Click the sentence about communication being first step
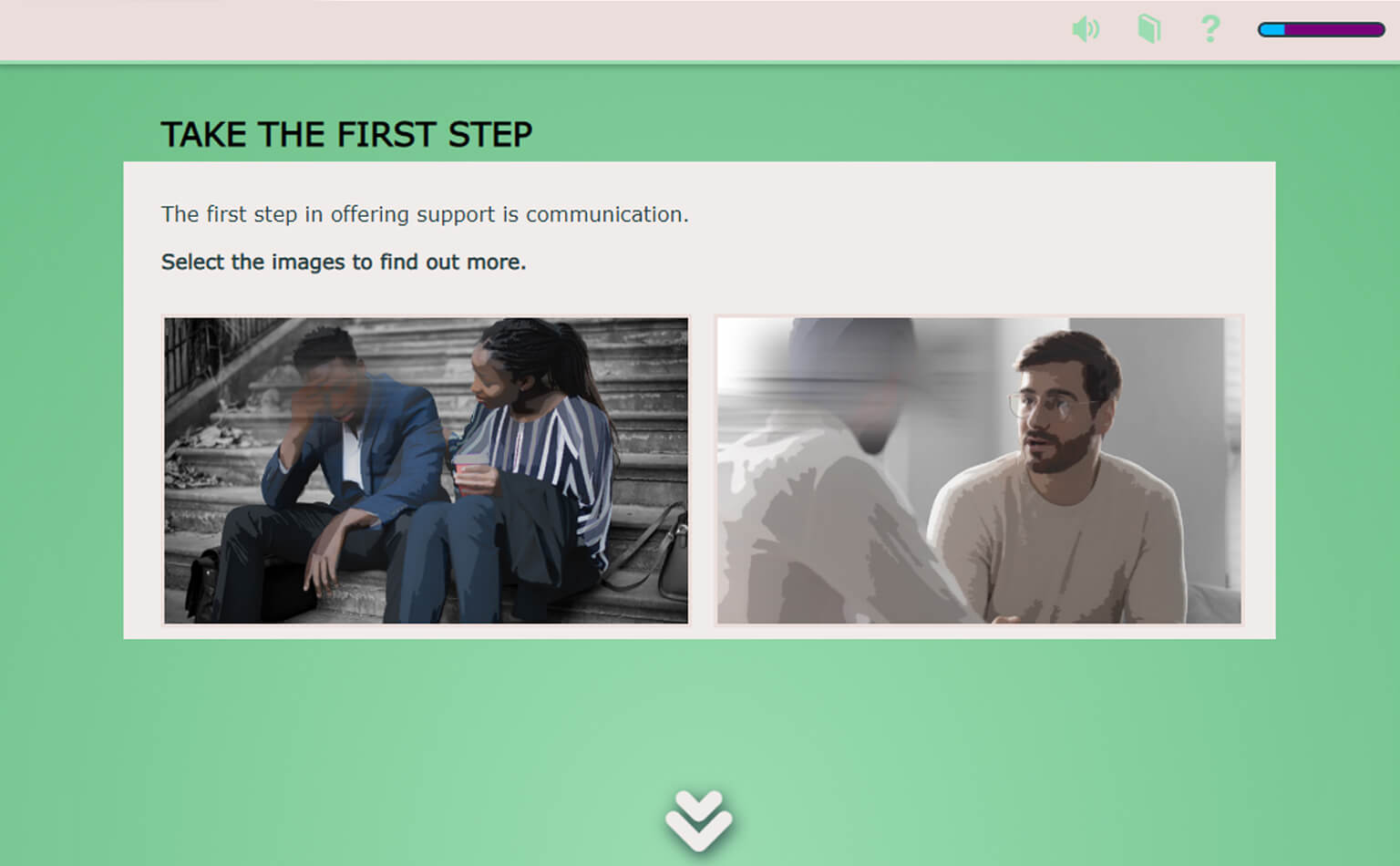 click(x=425, y=214)
